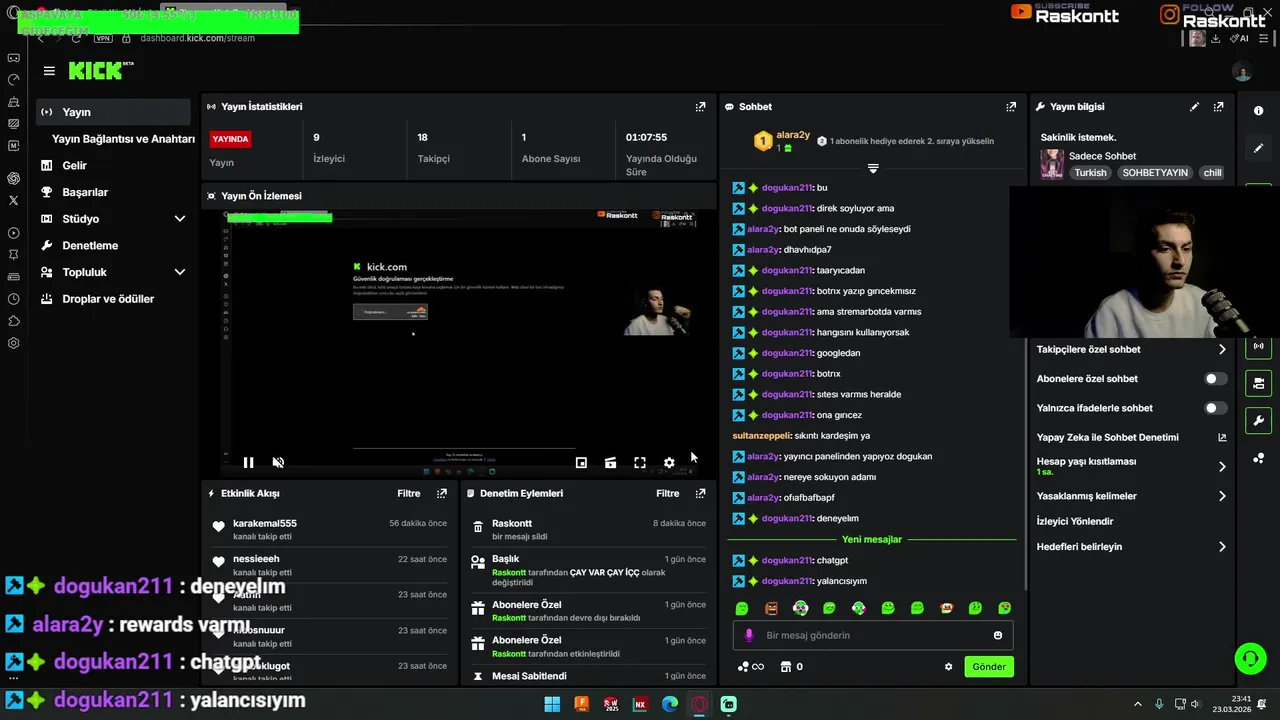The width and height of the screenshot is (1280, 720).
Task: Expand the Topluluk menu
Action: [x=180, y=272]
